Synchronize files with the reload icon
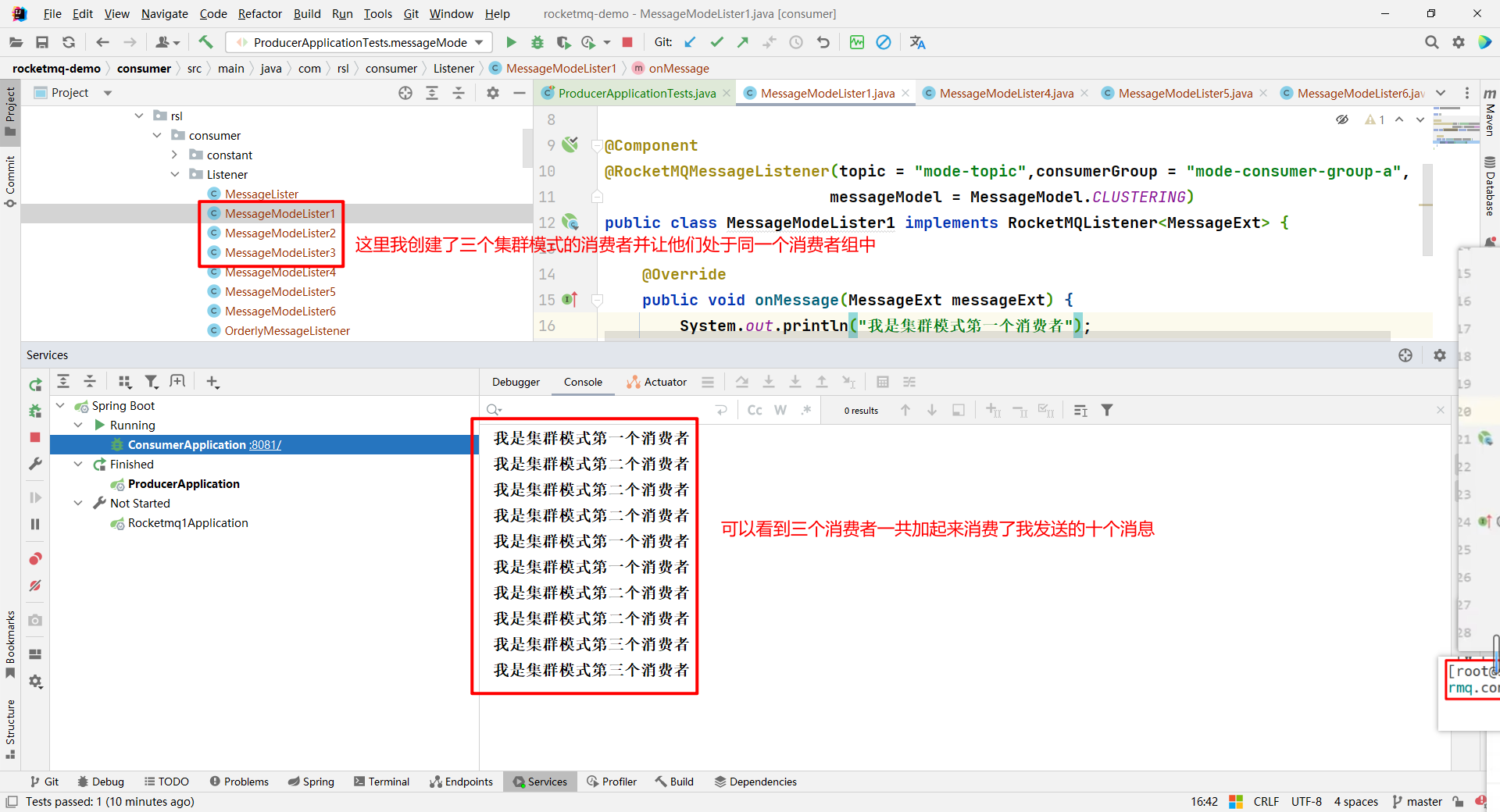The width and height of the screenshot is (1500, 812). 69,42
